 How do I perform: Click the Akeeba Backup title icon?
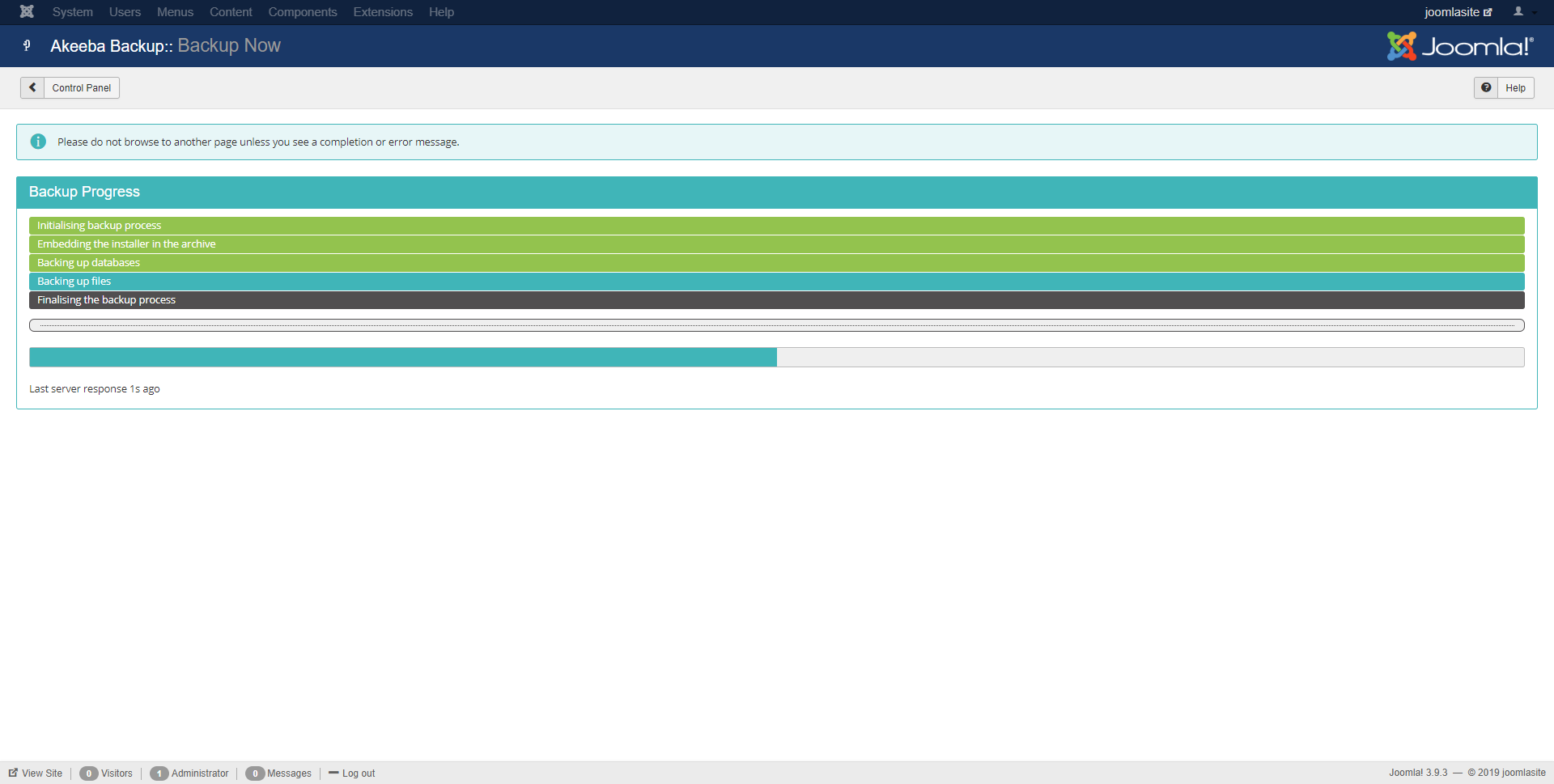click(x=27, y=45)
